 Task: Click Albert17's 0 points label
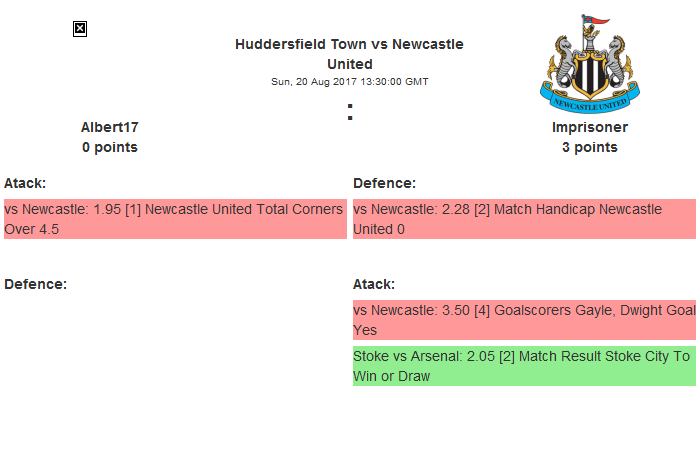(110, 147)
